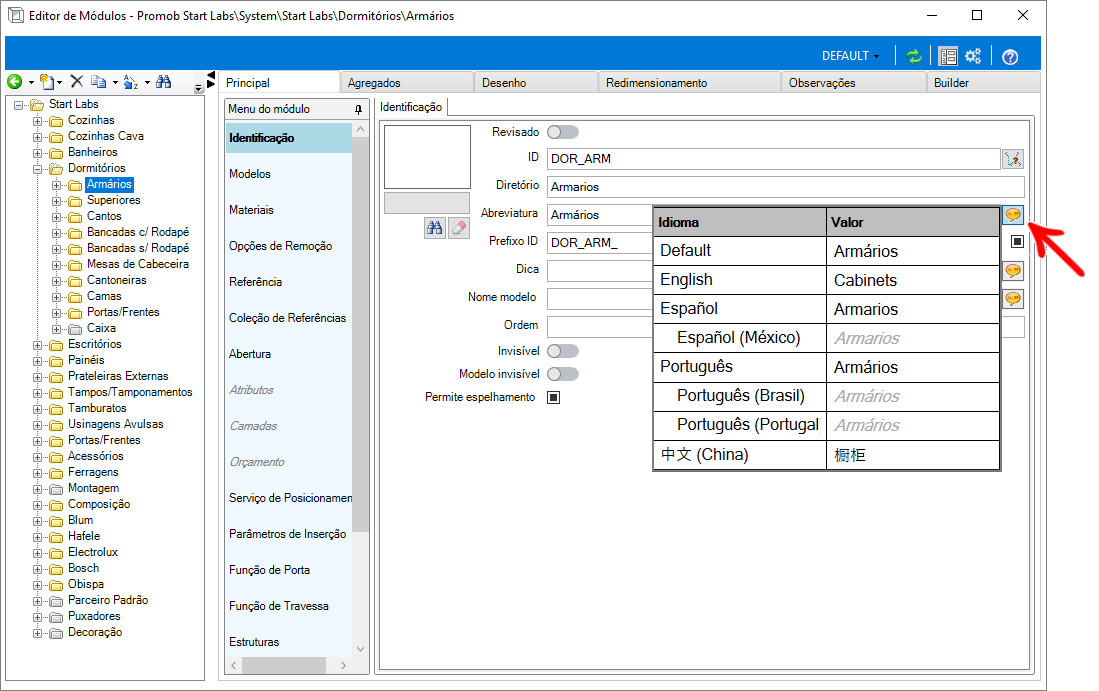Switch to the Agregados tab

click(407, 83)
